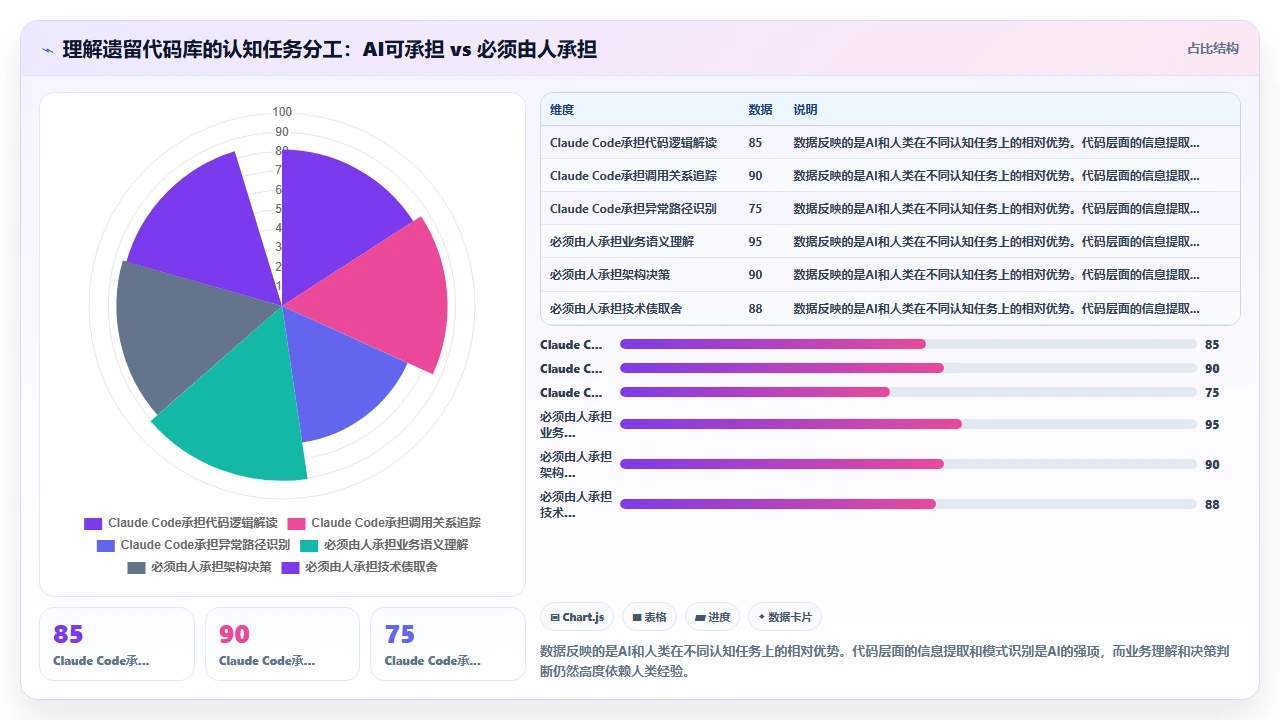Click the 数据 column header
The width and height of the screenshot is (1280, 720).
point(760,110)
